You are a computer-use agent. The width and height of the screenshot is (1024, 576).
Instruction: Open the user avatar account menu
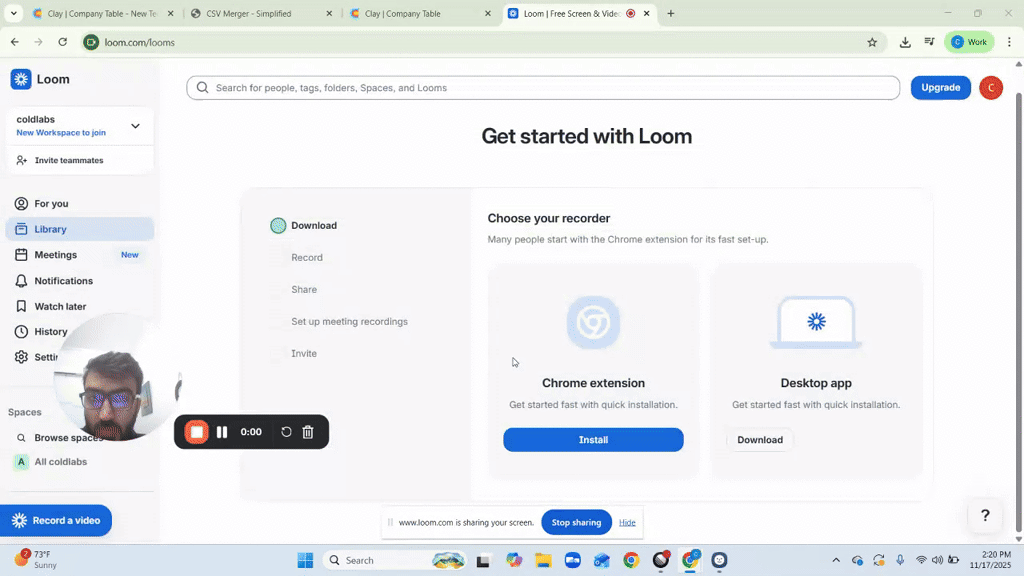coord(990,88)
